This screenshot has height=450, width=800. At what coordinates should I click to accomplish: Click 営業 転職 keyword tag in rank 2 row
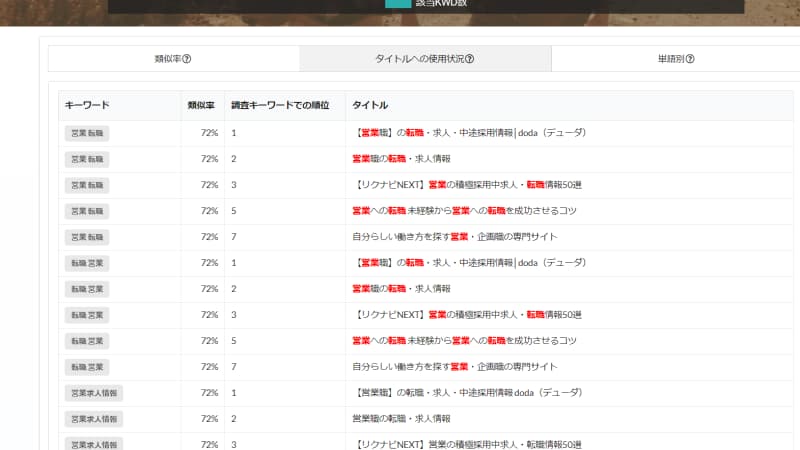coord(87,159)
